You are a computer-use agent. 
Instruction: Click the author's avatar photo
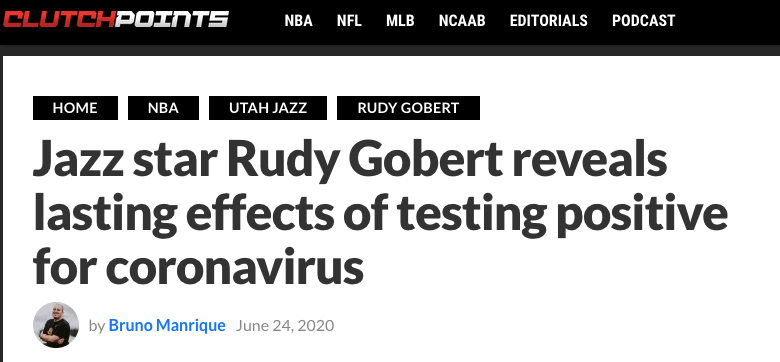[x=56, y=325]
